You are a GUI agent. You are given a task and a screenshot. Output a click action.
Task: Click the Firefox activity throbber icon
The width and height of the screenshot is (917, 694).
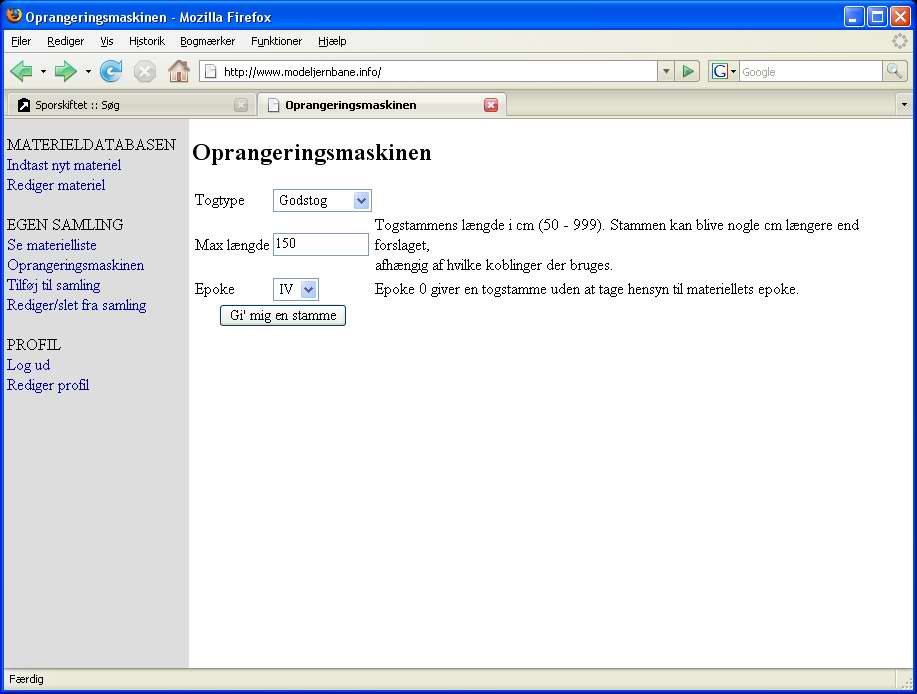pyautogui.click(x=899, y=41)
